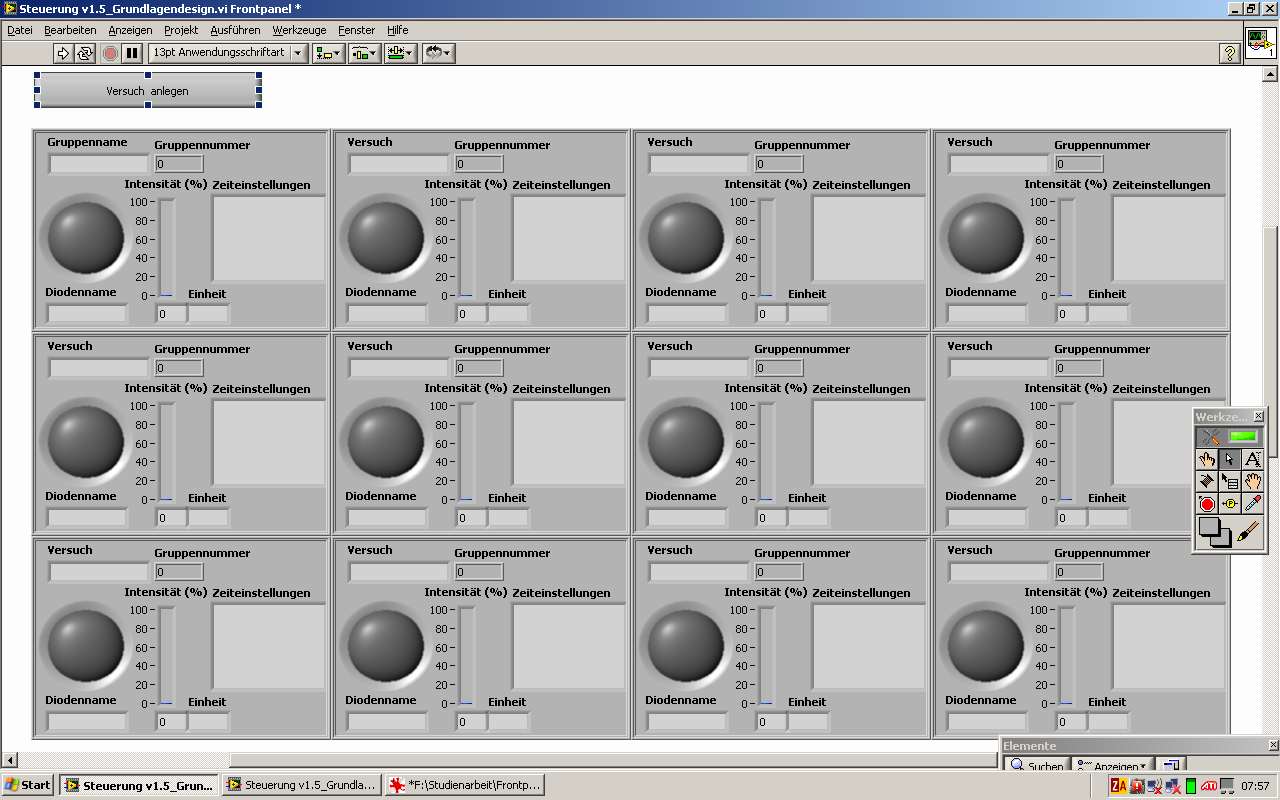Abort execution with the red stop button
Screen dimensions: 1280x800
click(x=110, y=53)
